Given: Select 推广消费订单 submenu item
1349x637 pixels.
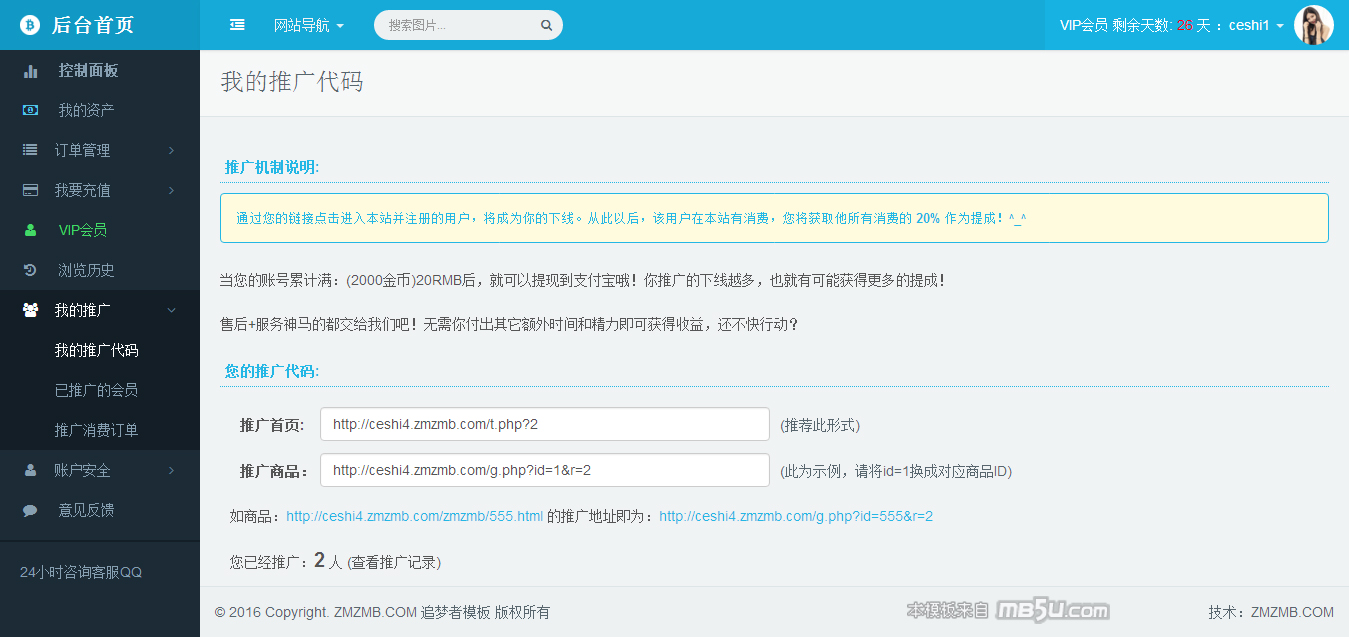Looking at the screenshot, I should 96,430.
